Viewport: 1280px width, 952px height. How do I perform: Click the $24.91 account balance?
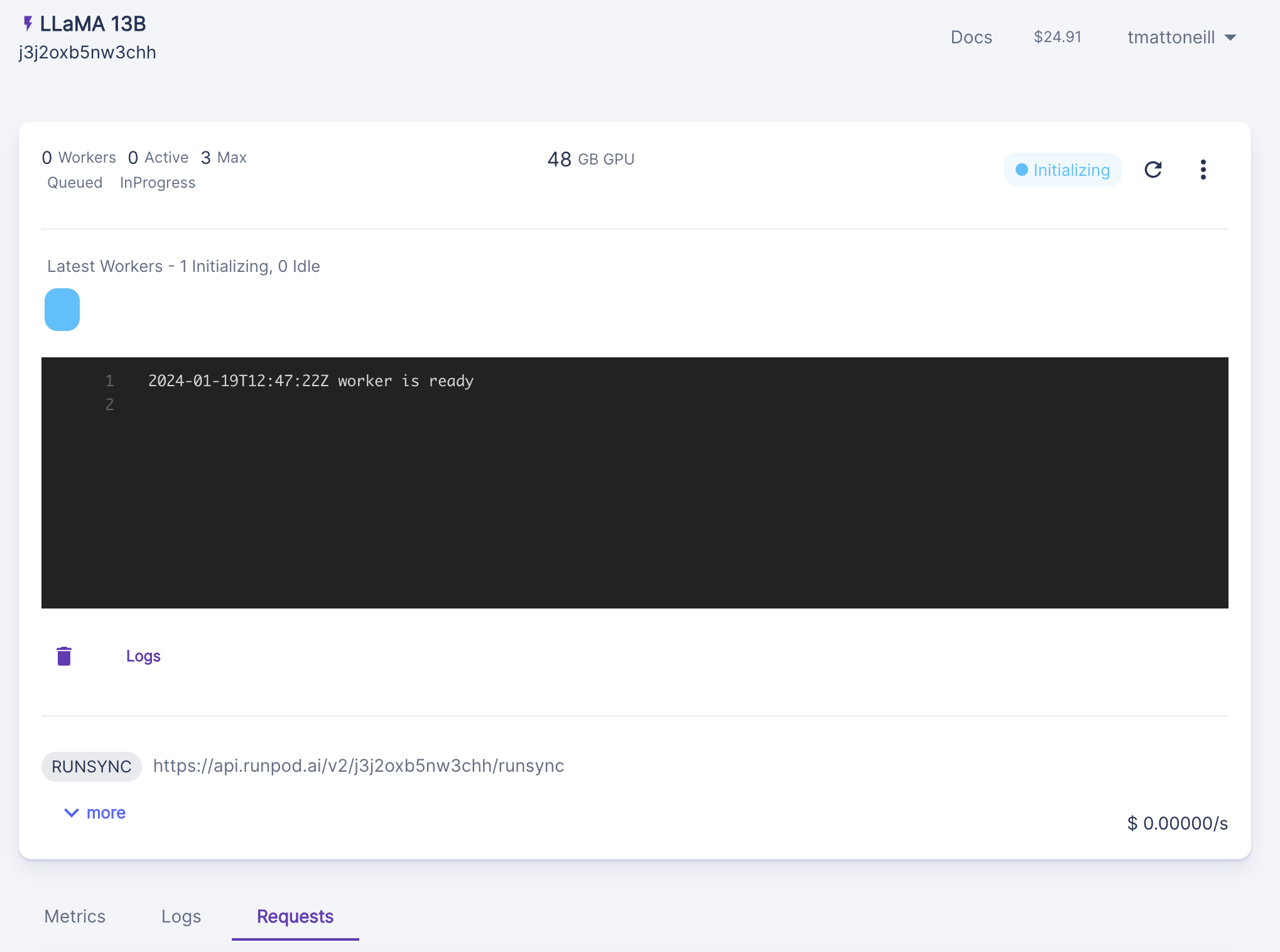[1058, 37]
